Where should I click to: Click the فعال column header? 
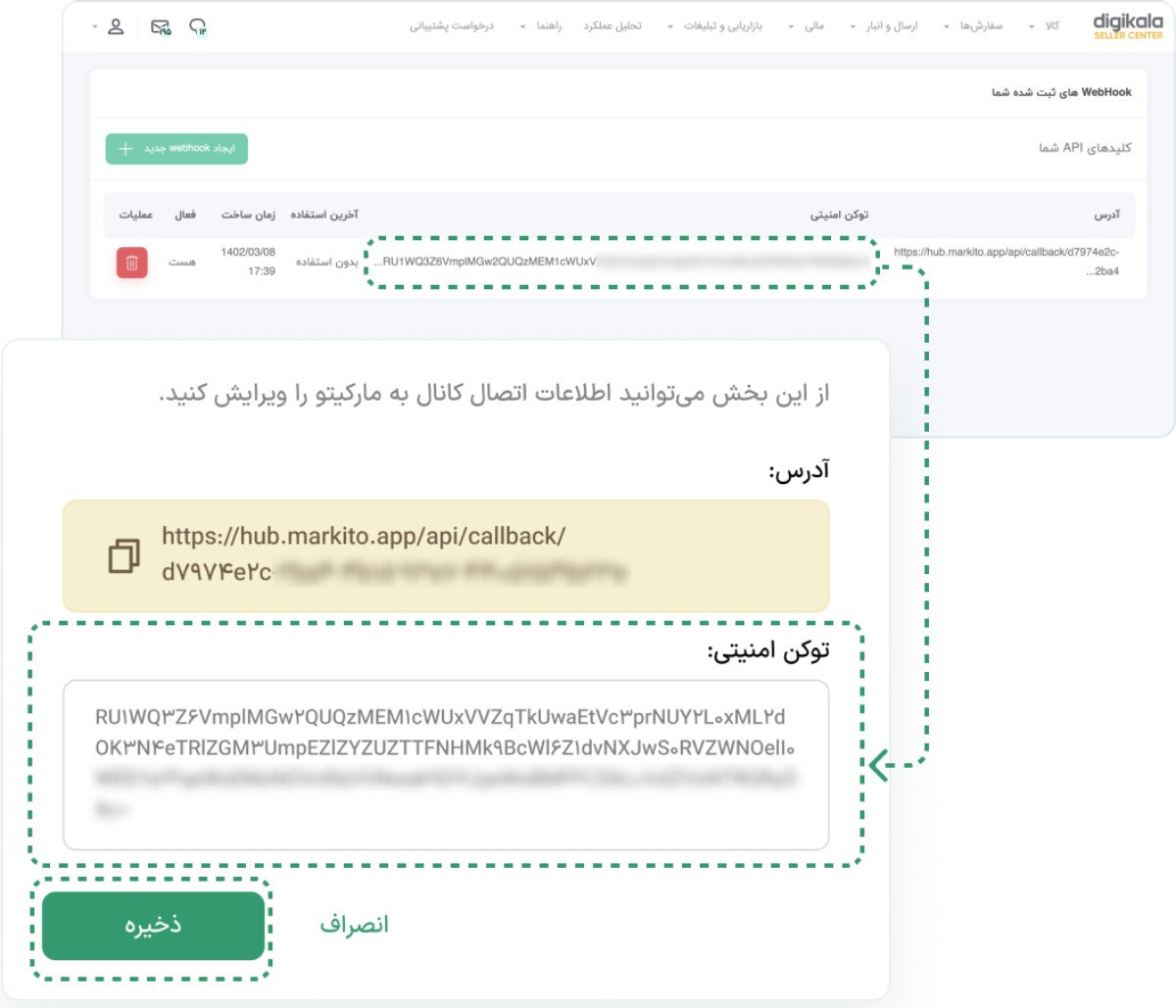(x=185, y=215)
